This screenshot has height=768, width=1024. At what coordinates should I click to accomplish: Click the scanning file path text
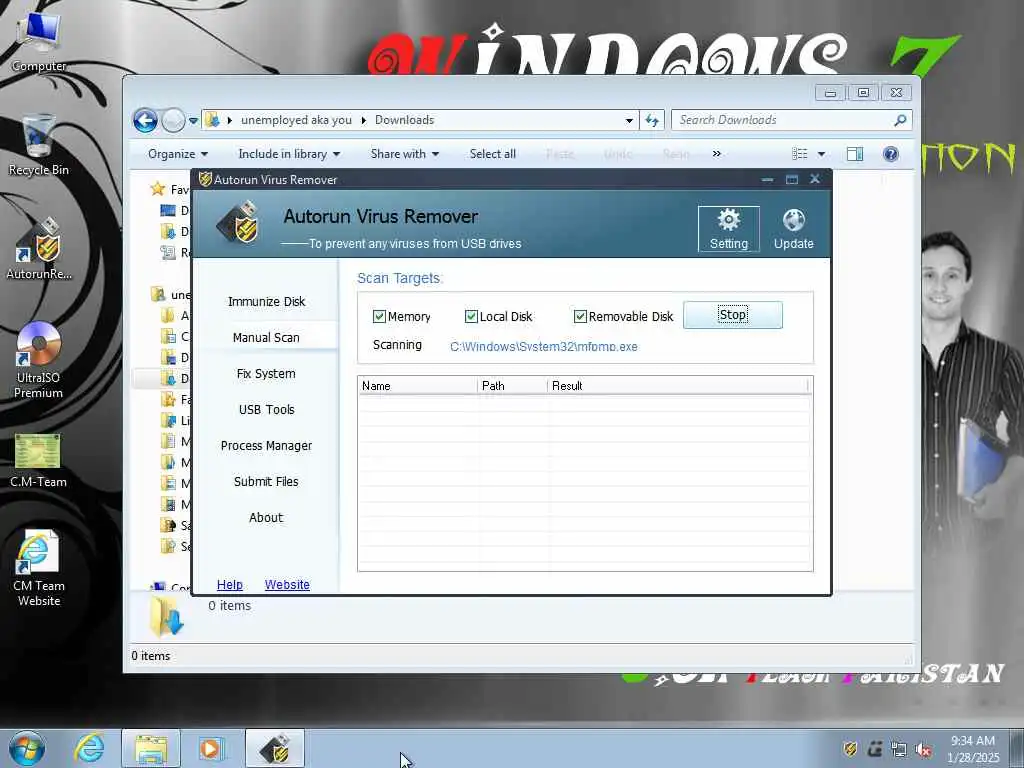pos(544,347)
